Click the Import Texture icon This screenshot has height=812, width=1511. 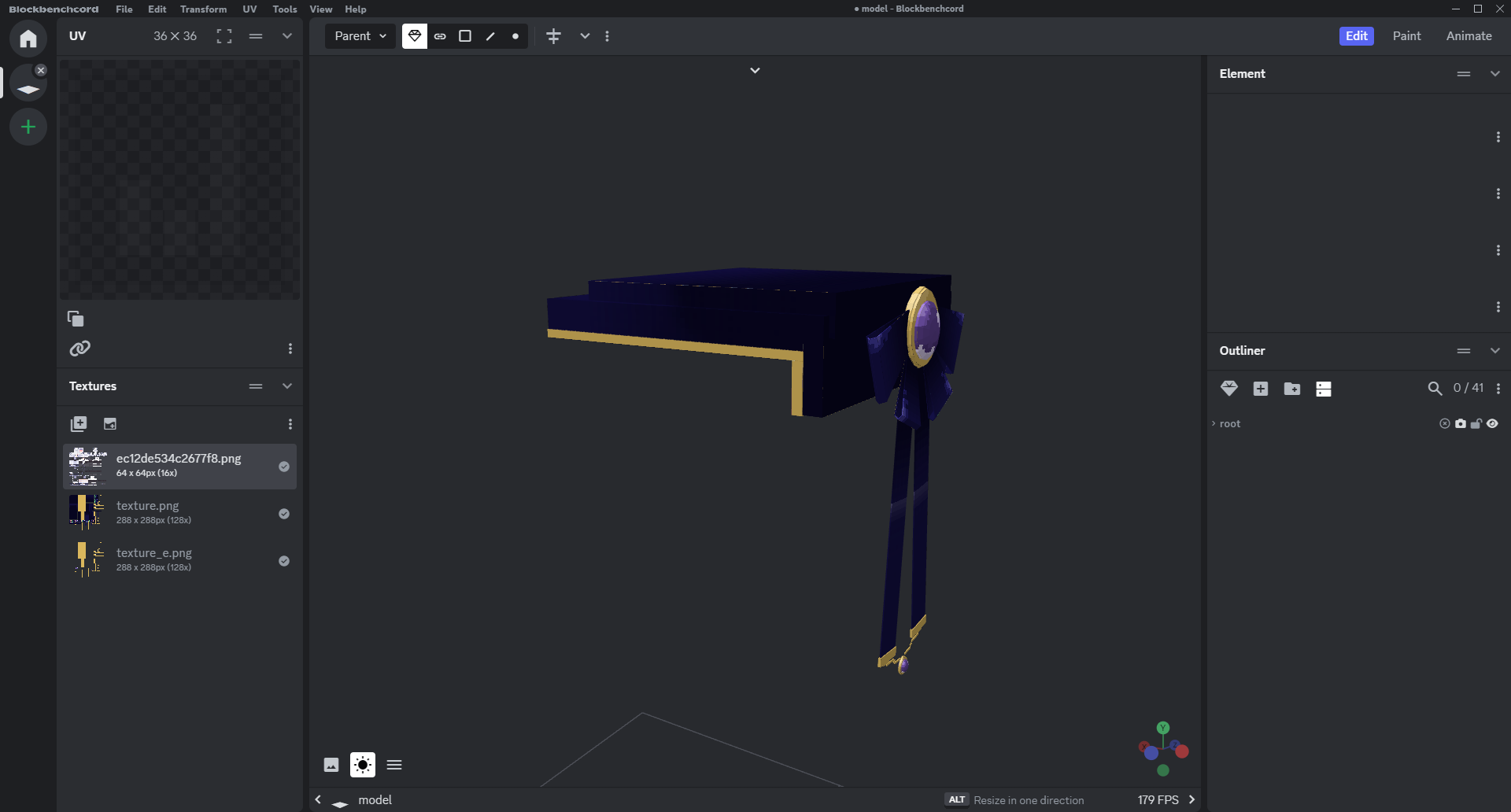[79, 424]
